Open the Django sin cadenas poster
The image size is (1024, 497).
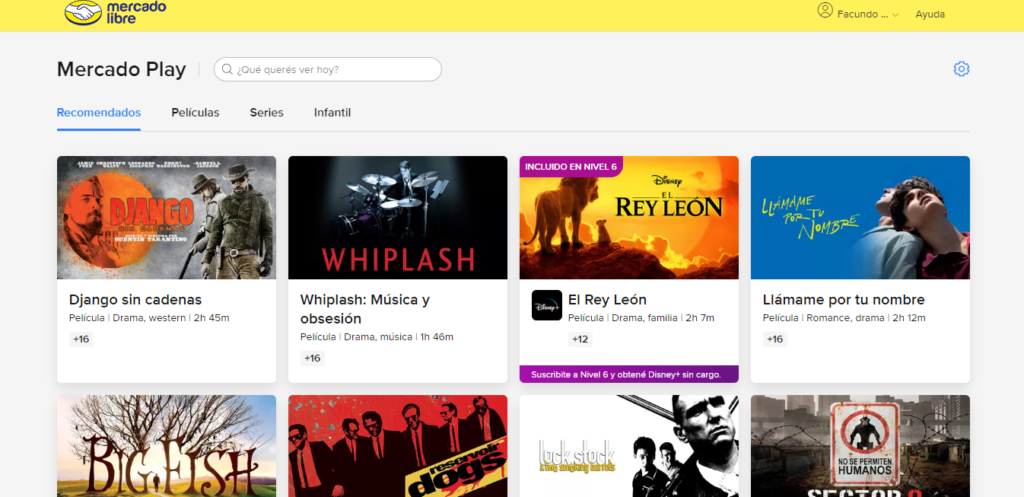coord(166,218)
